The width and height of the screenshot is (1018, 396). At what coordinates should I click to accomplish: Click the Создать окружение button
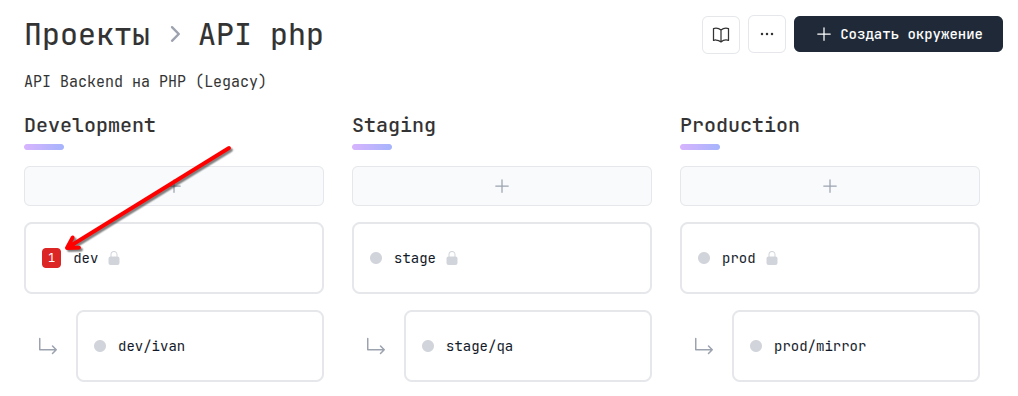(898, 34)
